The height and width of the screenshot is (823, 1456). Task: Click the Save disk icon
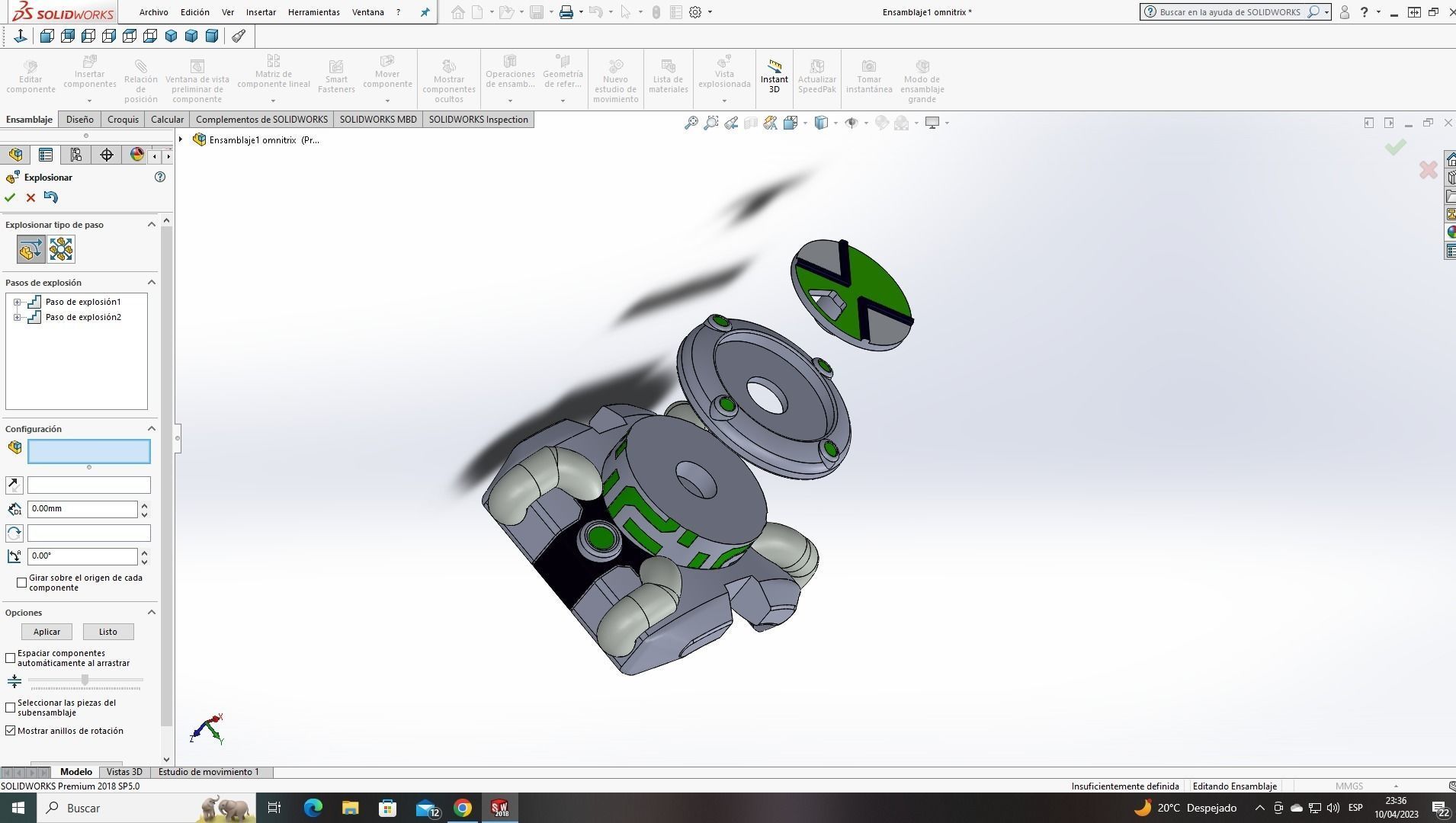[x=537, y=12]
